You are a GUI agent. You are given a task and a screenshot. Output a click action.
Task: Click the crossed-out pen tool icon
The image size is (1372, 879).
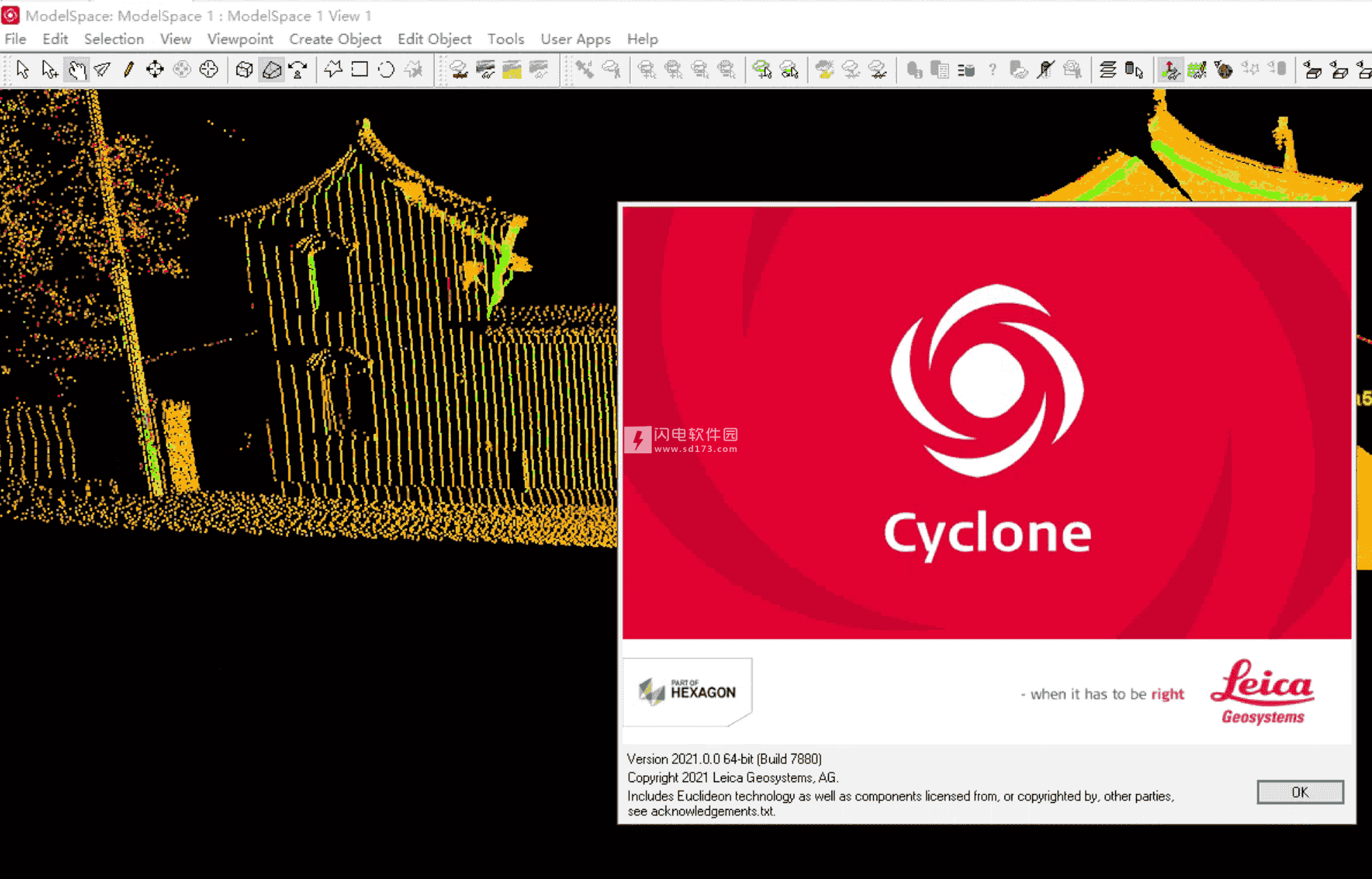[1045, 70]
